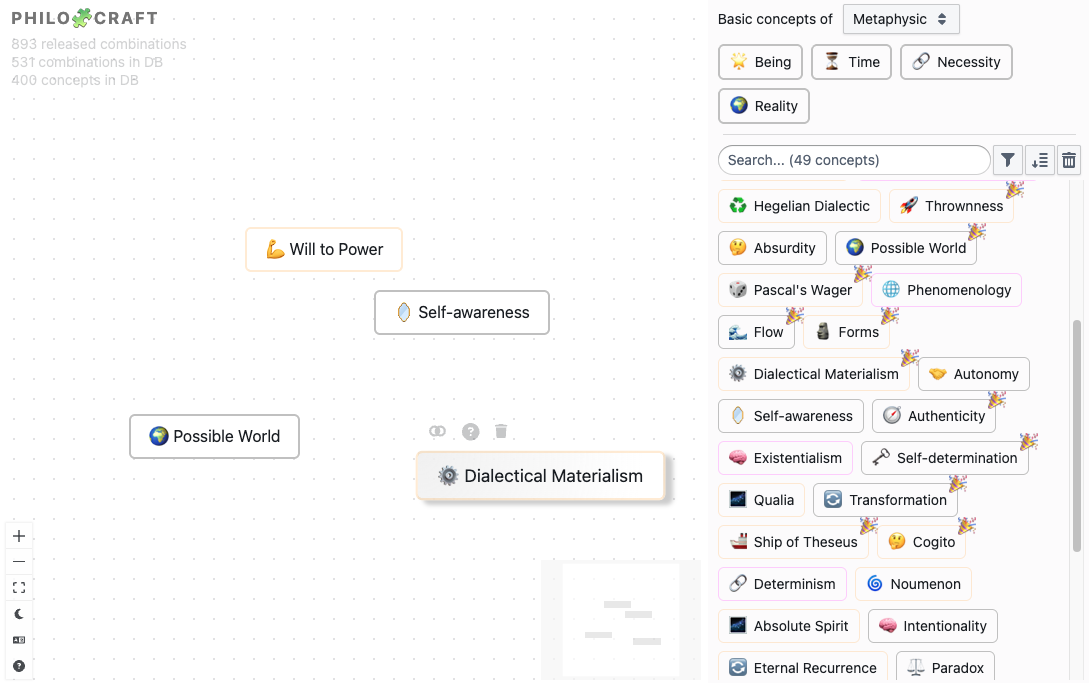
Task: Select Phenomenology in the concept list
Action: pos(947,290)
